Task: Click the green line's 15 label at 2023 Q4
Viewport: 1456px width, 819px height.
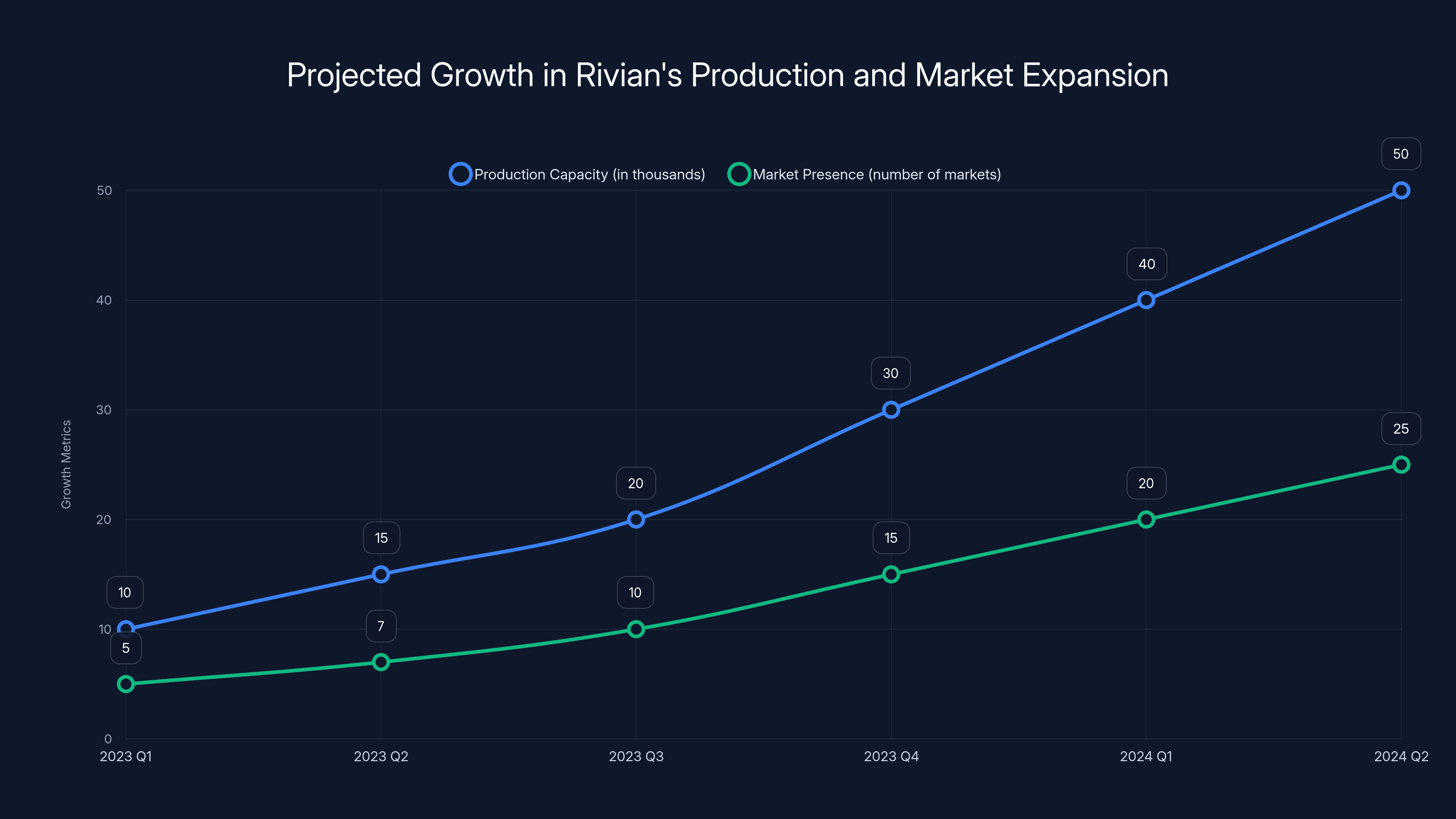Action: click(x=891, y=537)
